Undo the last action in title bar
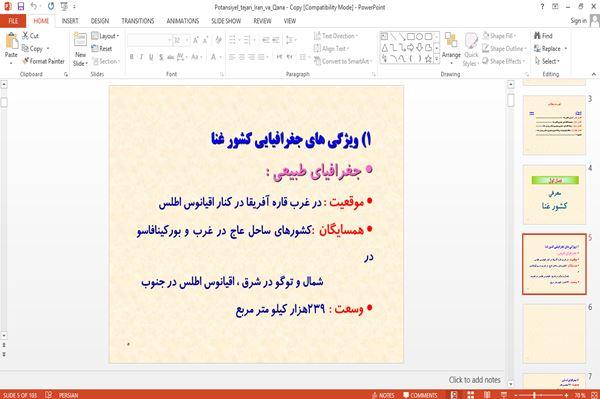The height and width of the screenshot is (399, 600). click(34, 7)
